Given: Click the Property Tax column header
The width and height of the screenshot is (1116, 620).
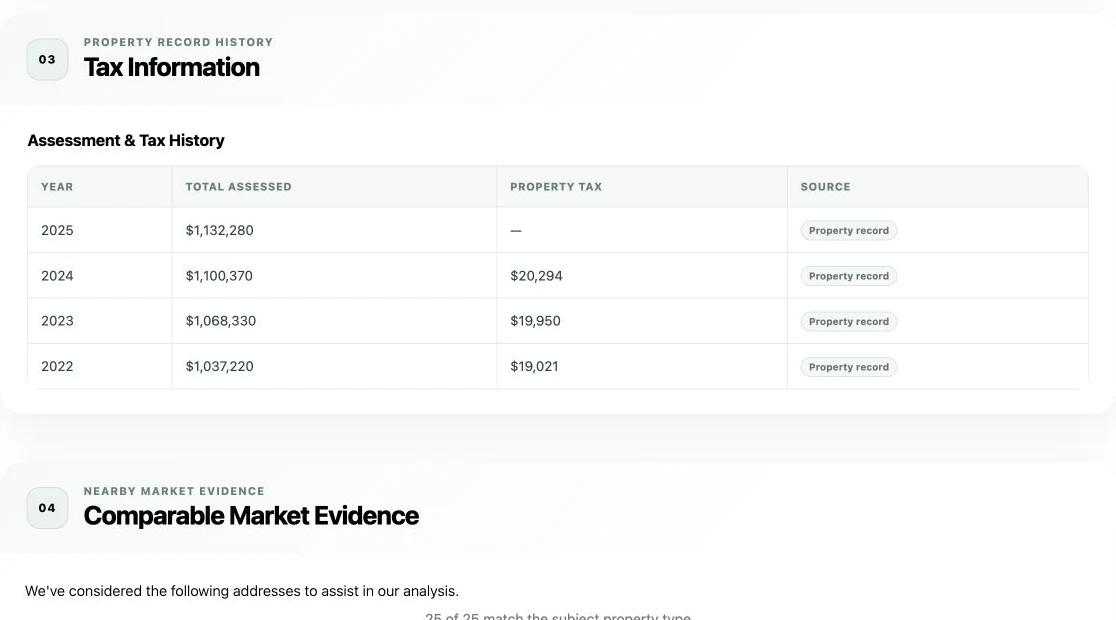Looking at the screenshot, I should (x=556, y=186).
